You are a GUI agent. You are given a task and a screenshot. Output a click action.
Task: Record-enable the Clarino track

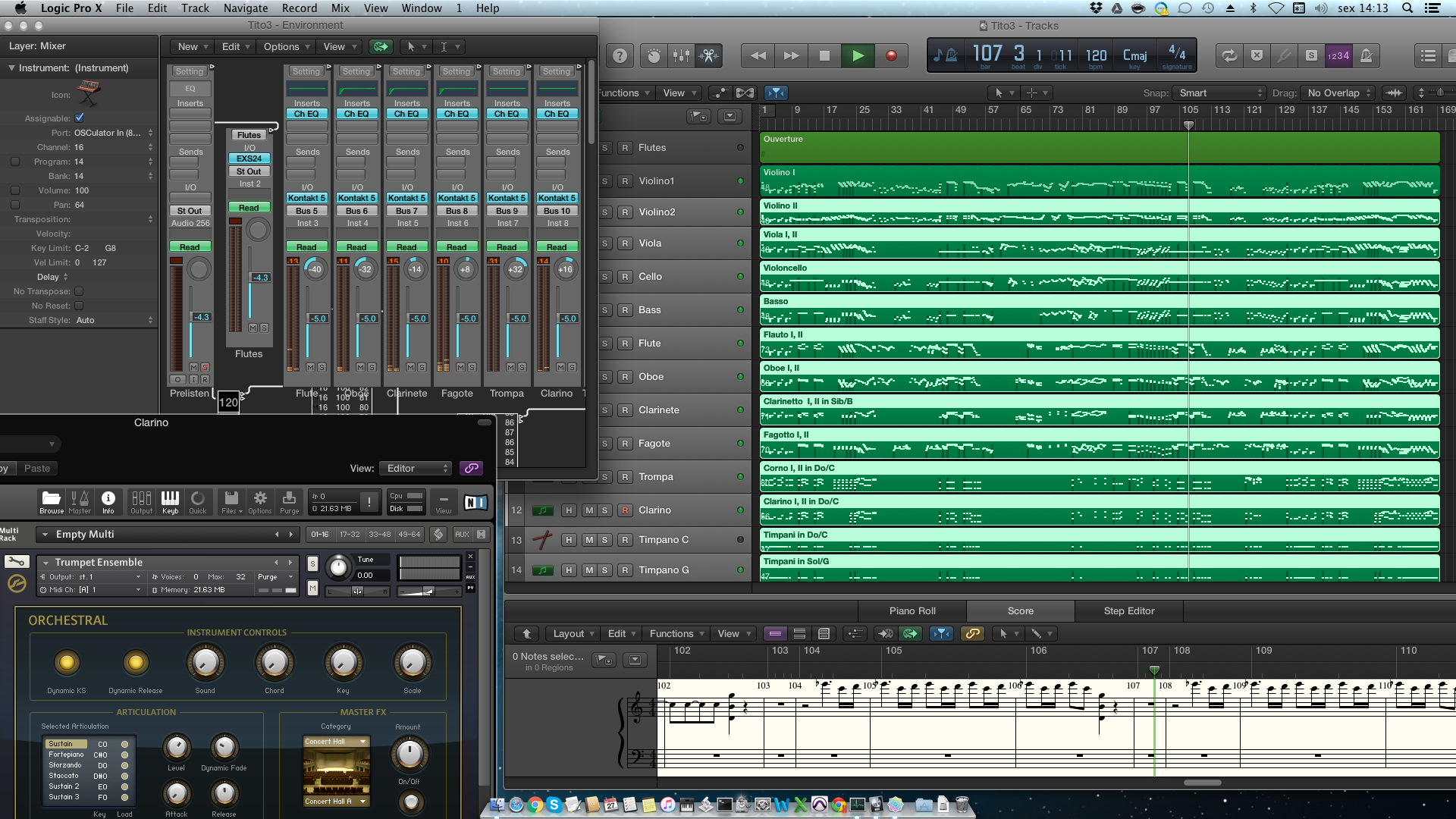click(x=625, y=510)
